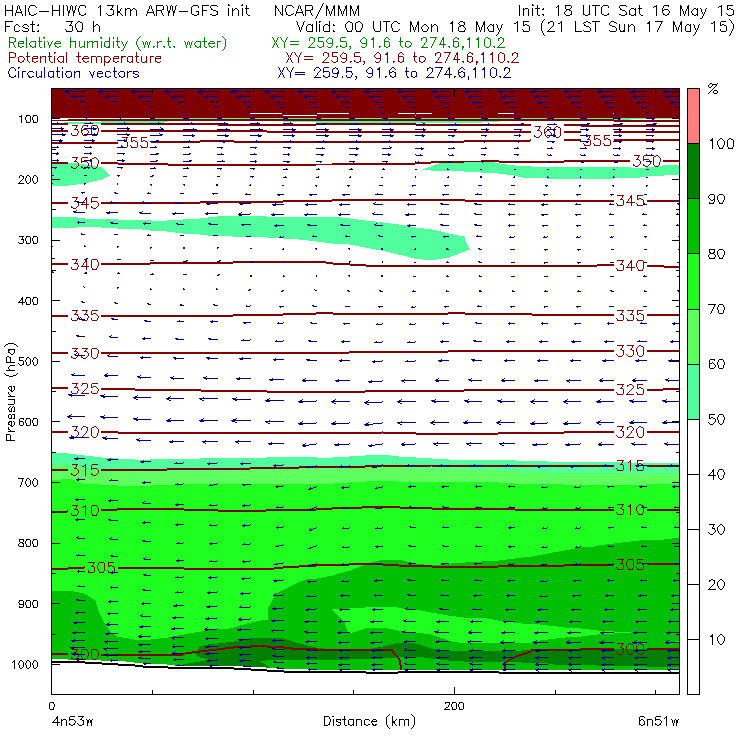The width and height of the screenshot is (740, 740).
Task: Click the '315' contour label nearest the 6n51w end
Action: click(630, 466)
